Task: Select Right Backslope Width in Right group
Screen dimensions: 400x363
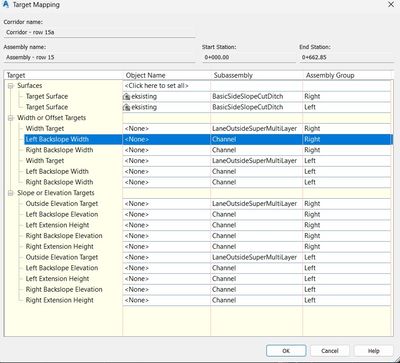Action: point(59,150)
